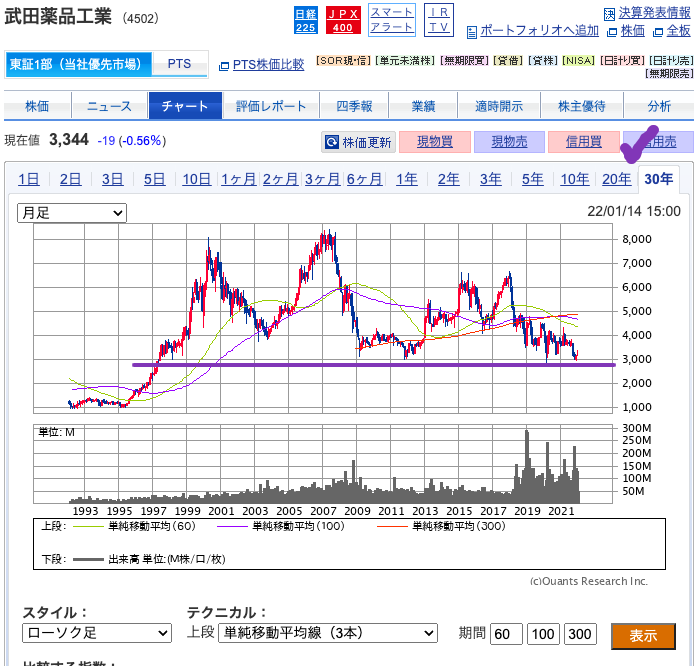Image resolution: width=699 pixels, height=666 pixels.
Task: Select 10年 chart period
Action: point(575,179)
